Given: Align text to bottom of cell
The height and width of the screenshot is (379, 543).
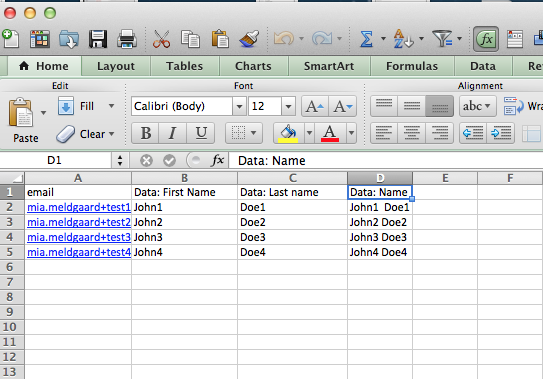Looking at the screenshot, I should point(439,106).
